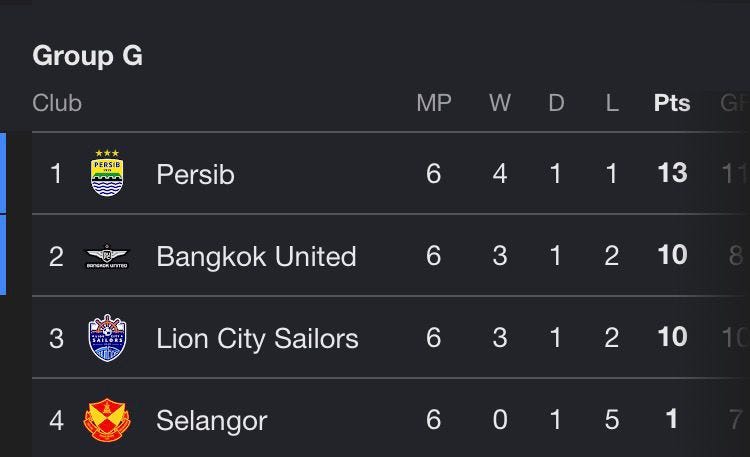Select the W column header
Viewport: 750px width, 457px height.
point(500,103)
